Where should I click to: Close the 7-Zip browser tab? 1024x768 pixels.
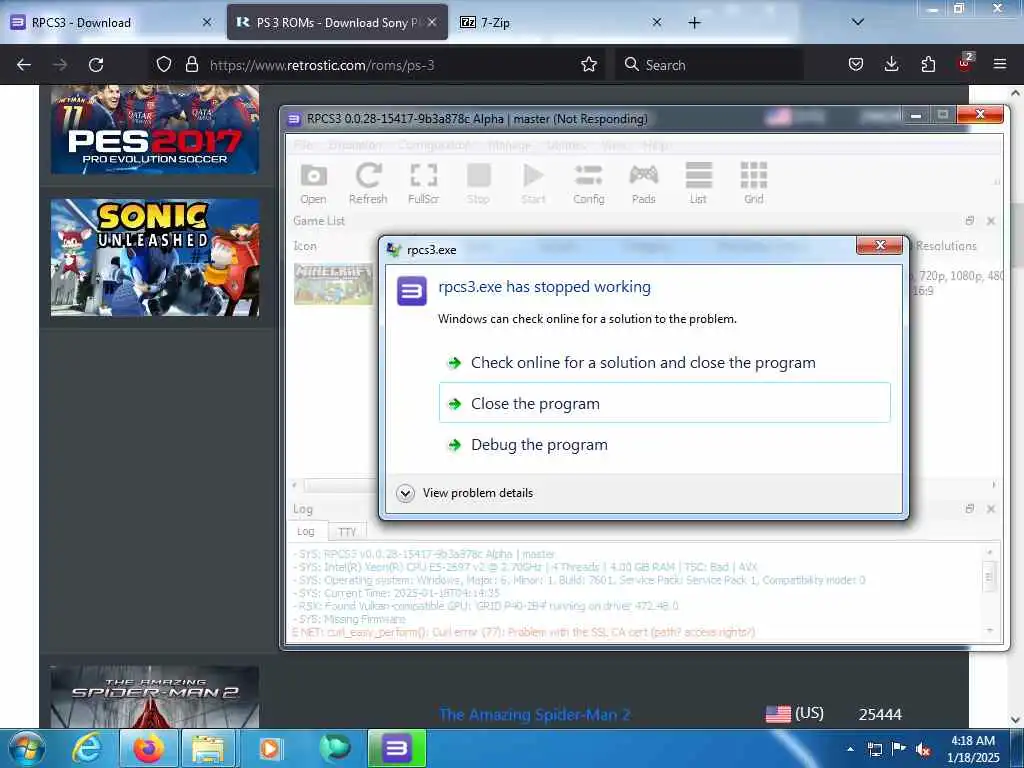coord(657,22)
